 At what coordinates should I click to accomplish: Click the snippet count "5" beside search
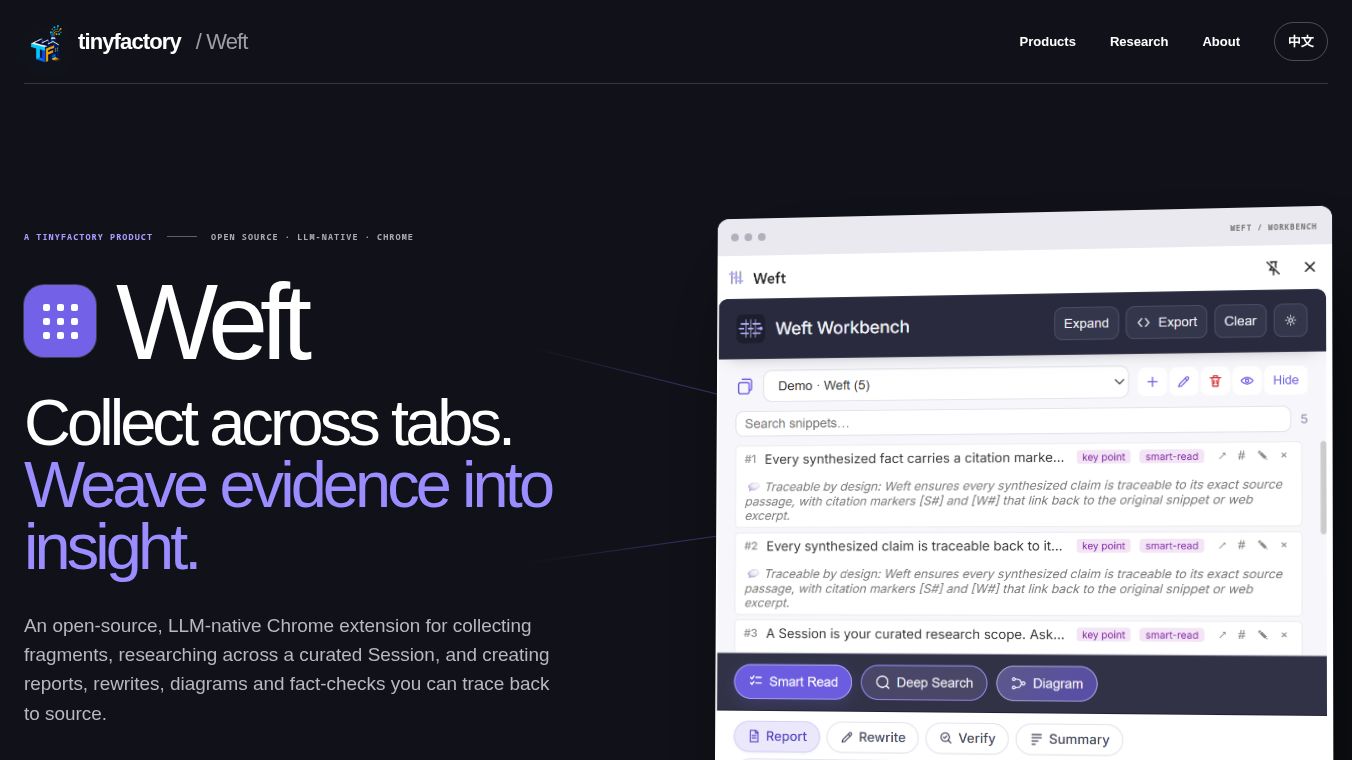pos(1304,419)
